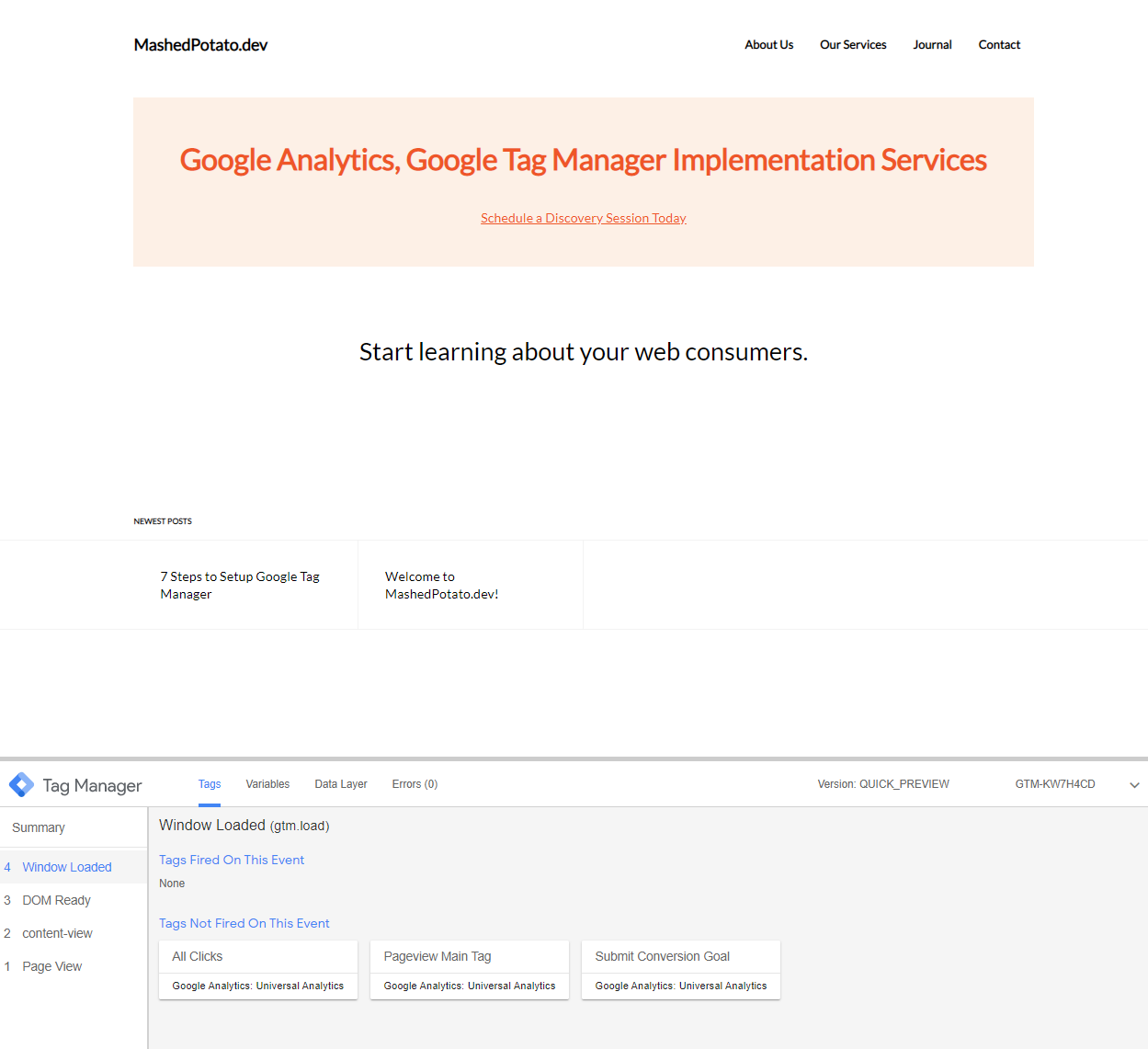Click the GTM-KW7H4CD container ID
The width and height of the screenshot is (1148, 1049).
pos(1055,784)
